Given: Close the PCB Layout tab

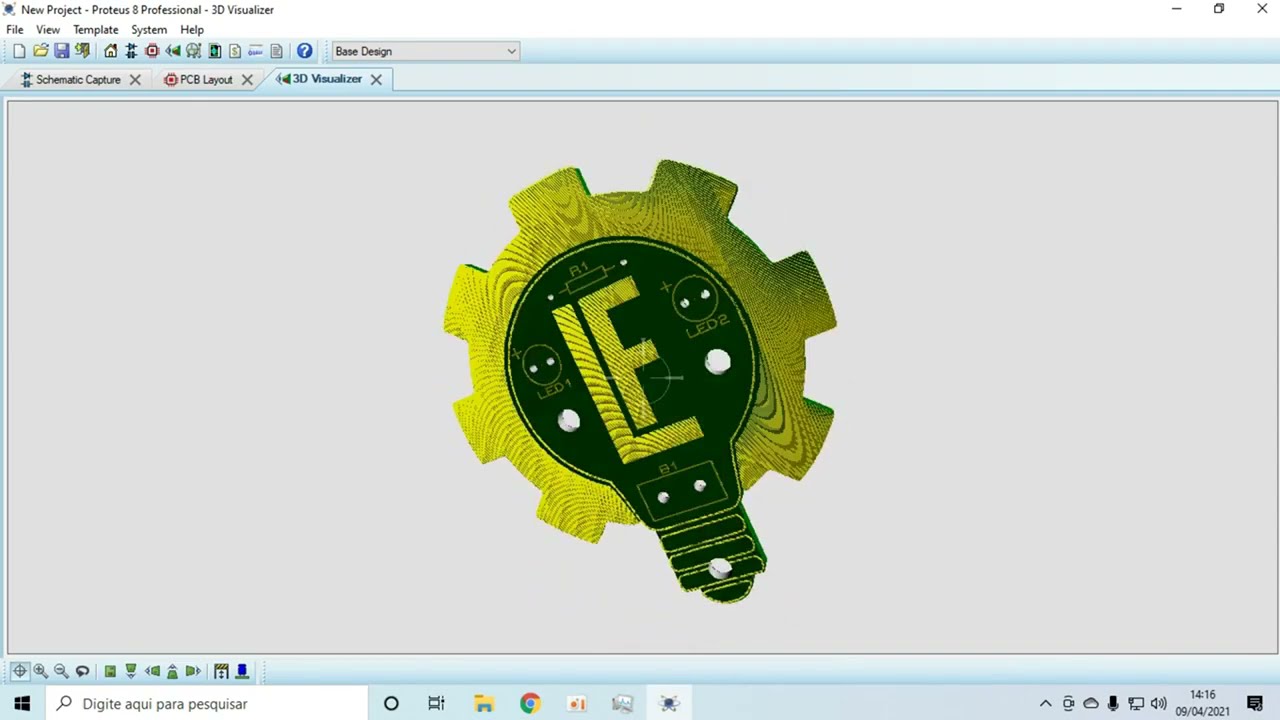Looking at the screenshot, I should 247,80.
